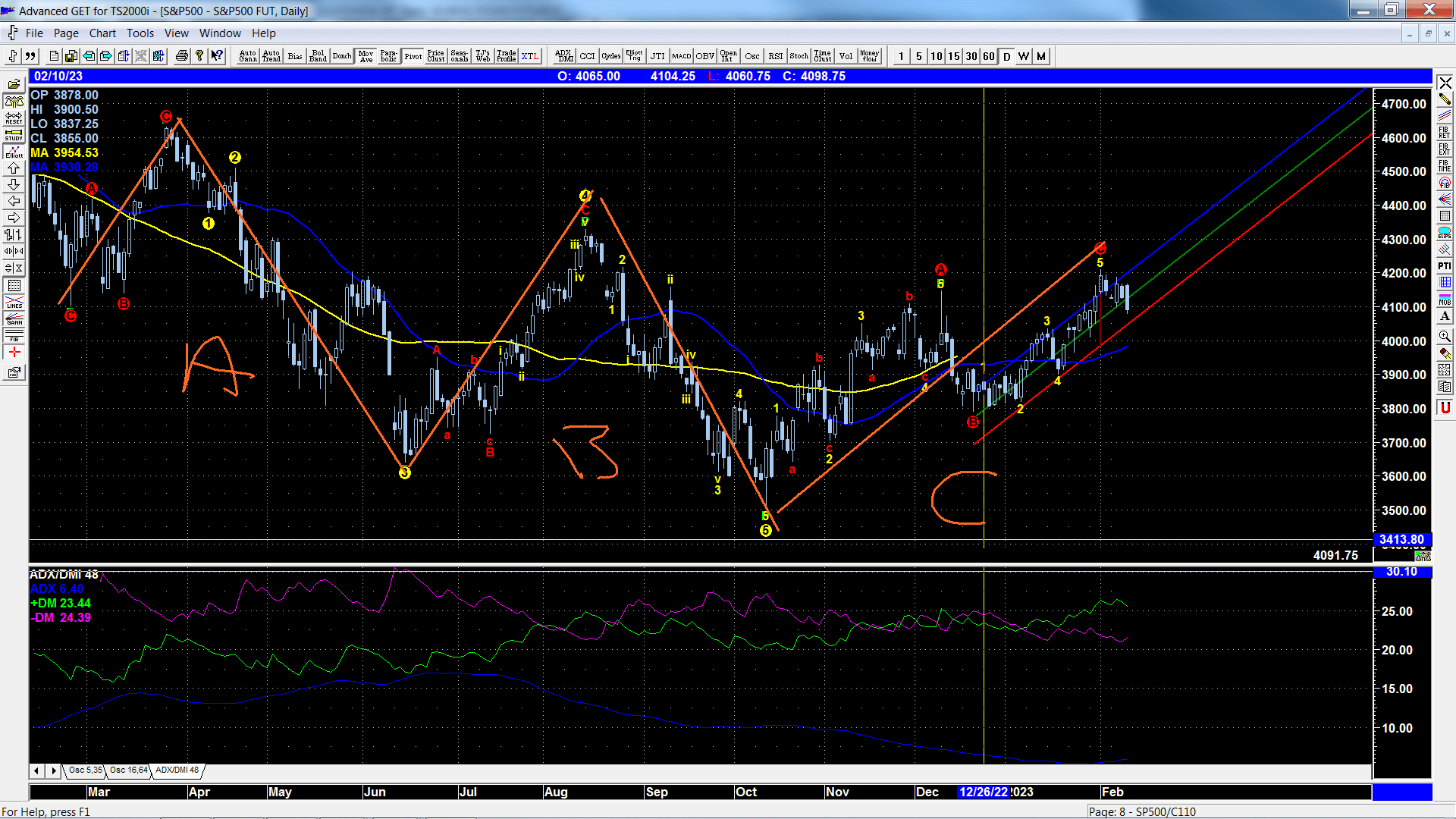Click the right arrow in left toolbar
The height and width of the screenshot is (819, 1456).
coord(14,218)
